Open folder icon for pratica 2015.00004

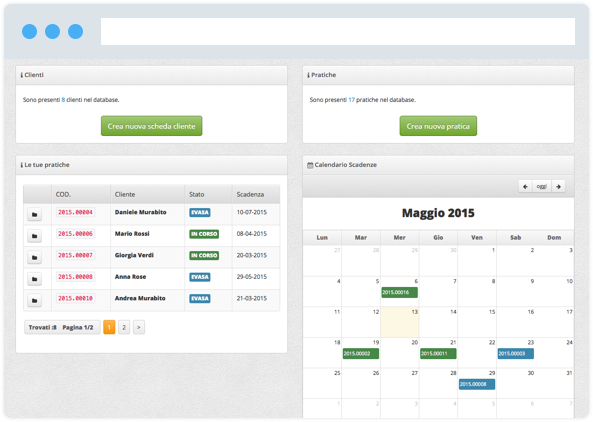pyautogui.click(x=34, y=214)
